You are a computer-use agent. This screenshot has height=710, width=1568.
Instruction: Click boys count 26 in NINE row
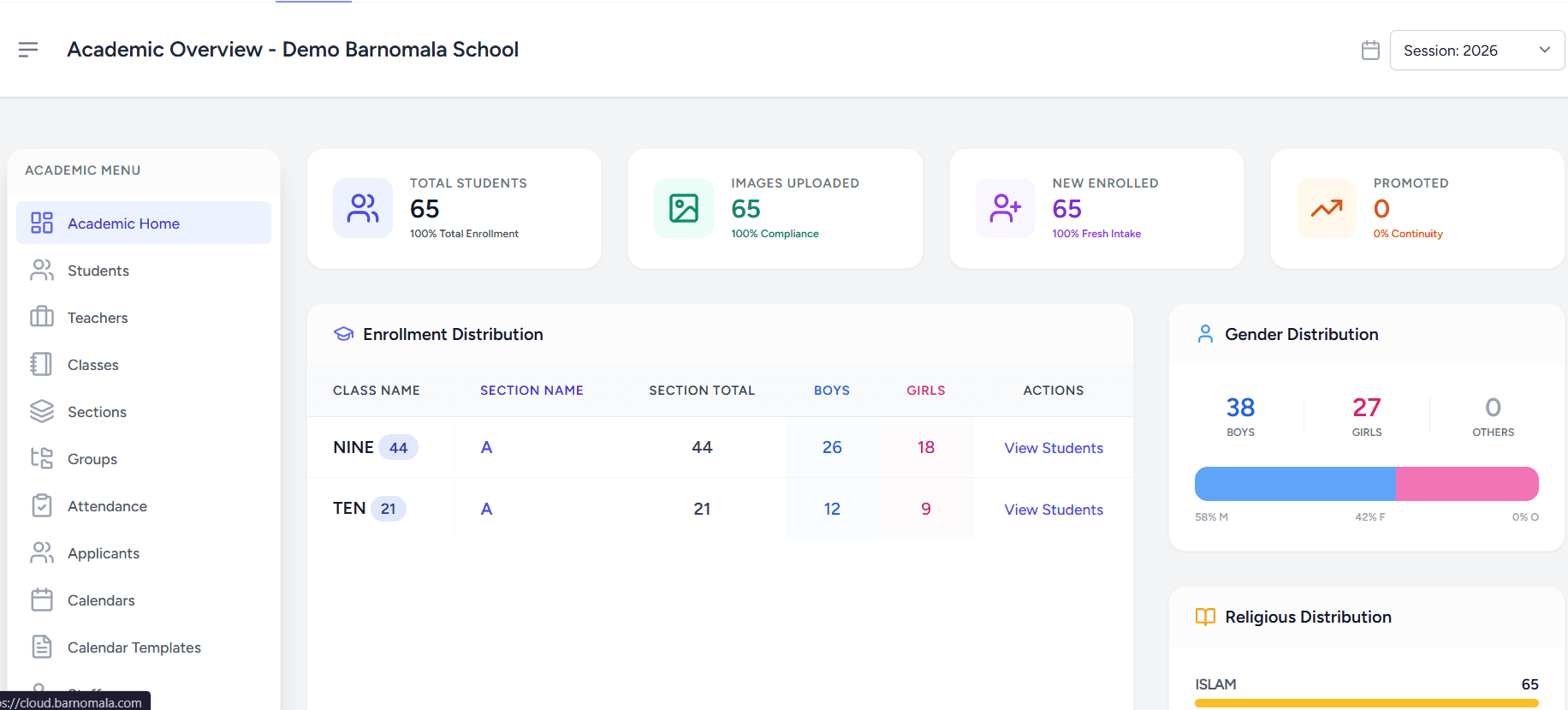[832, 447]
